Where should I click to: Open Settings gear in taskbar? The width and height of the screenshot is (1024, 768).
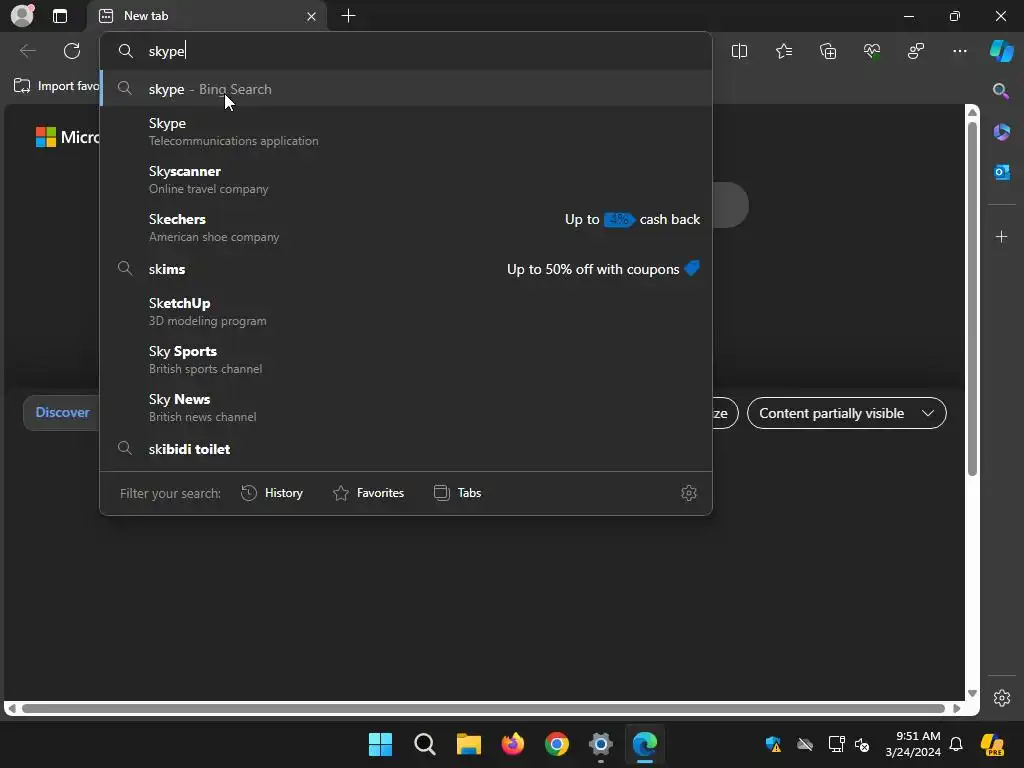pyautogui.click(x=600, y=744)
